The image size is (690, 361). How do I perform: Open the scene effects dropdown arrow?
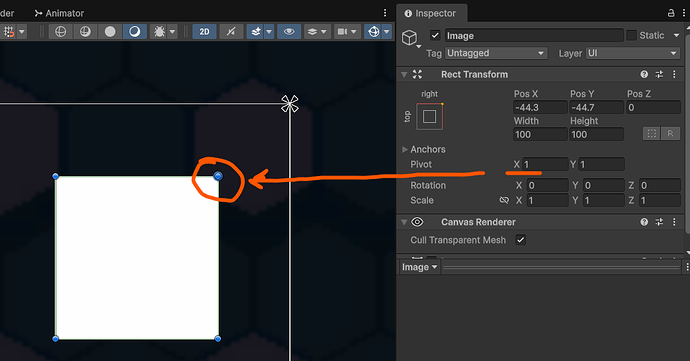tap(269, 32)
